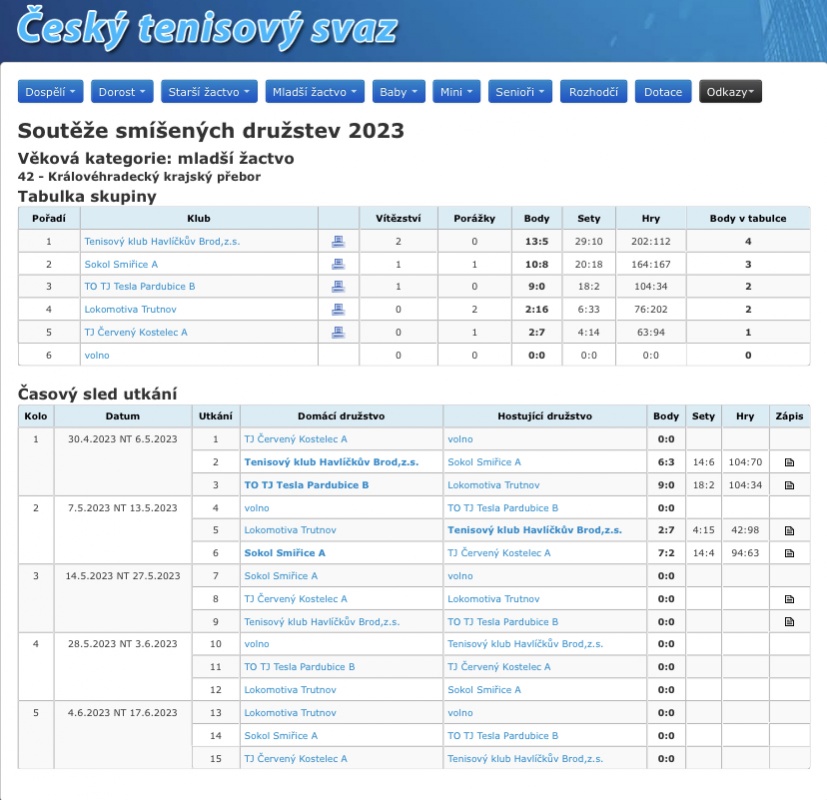Open roster icon for TJ Červený Kostelec A

[338, 332]
